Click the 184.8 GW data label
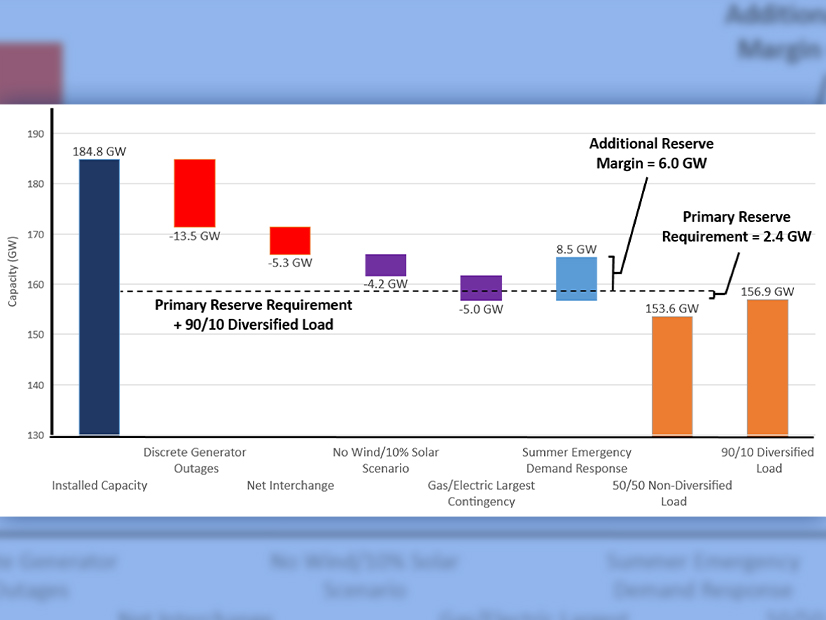This screenshot has height=620, width=826. point(99,151)
